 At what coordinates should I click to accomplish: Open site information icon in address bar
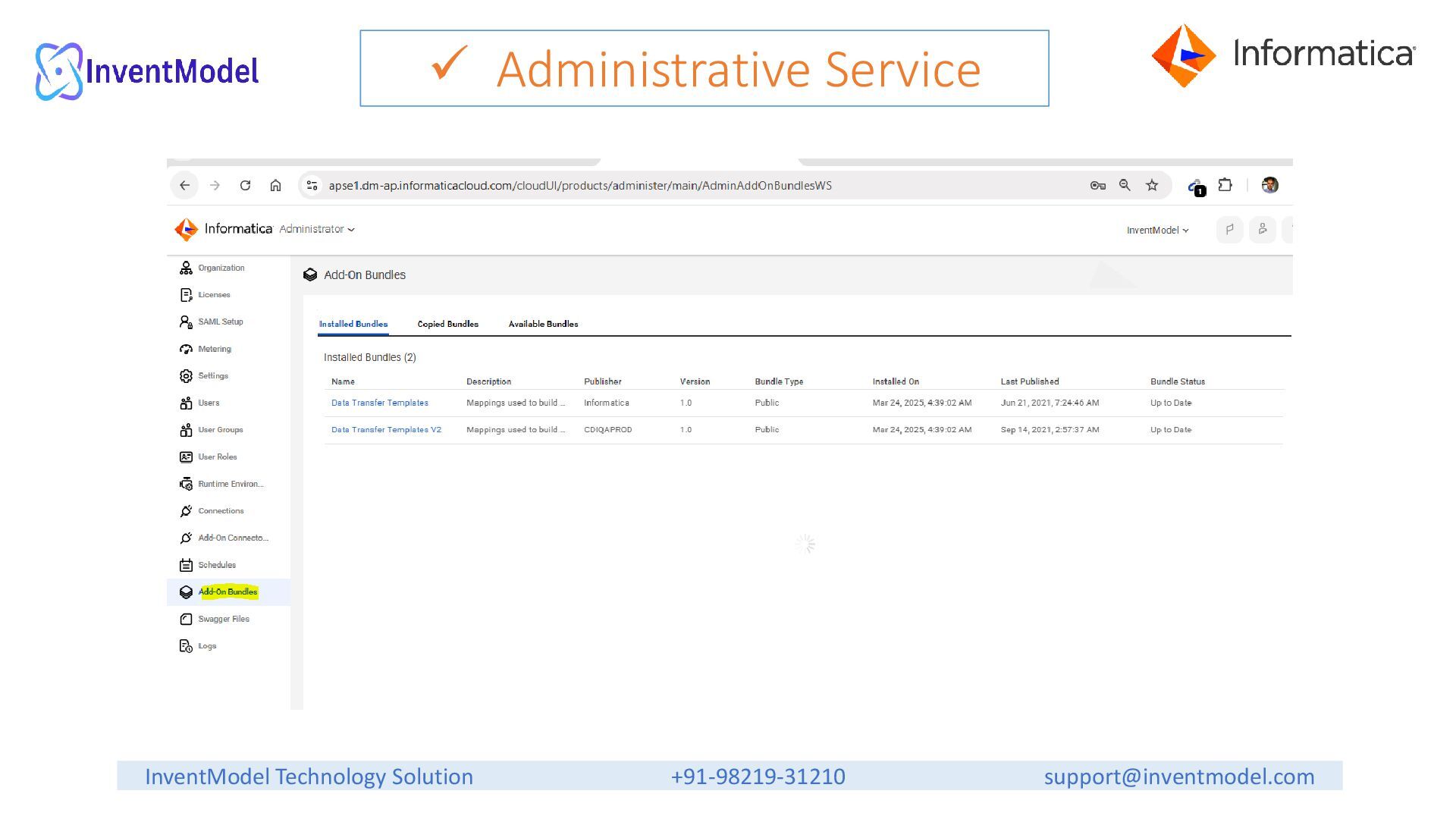click(x=312, y=186)
